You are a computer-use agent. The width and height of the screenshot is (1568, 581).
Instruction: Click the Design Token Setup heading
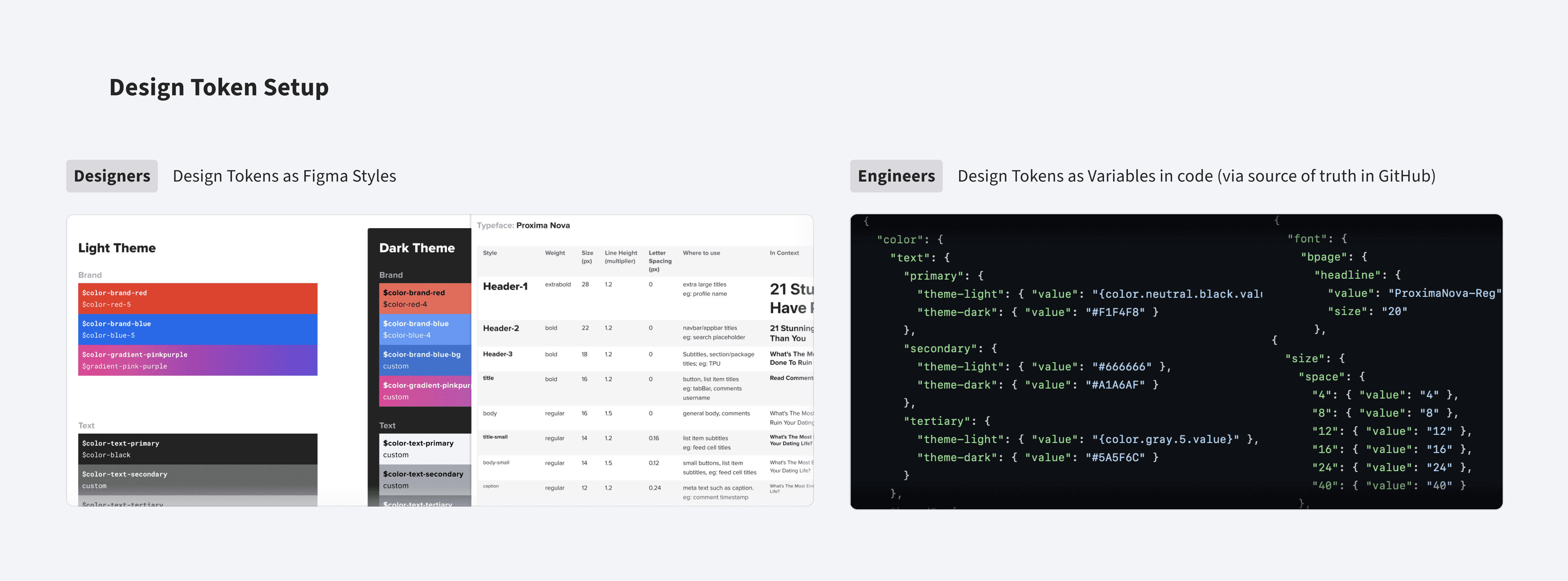218,88
